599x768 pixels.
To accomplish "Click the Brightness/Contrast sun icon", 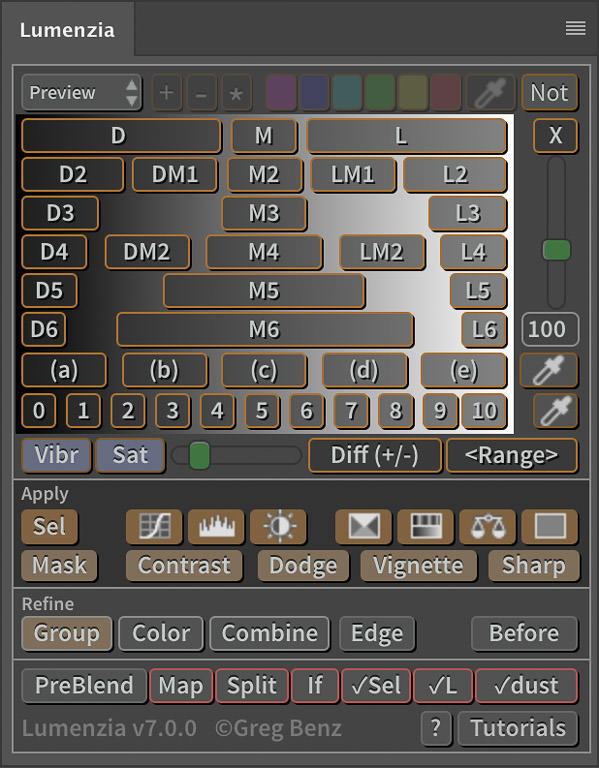I will [x=278, y=527].
